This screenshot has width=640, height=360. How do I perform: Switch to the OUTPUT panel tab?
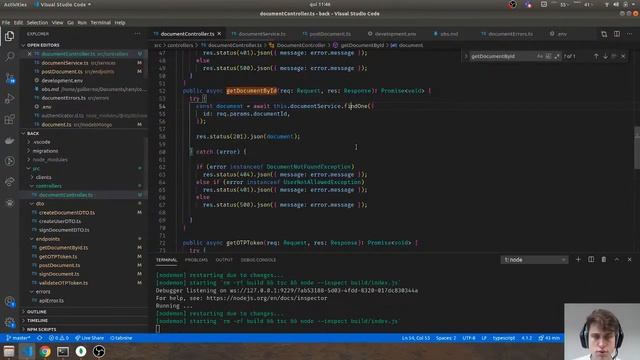pos(224,260)
